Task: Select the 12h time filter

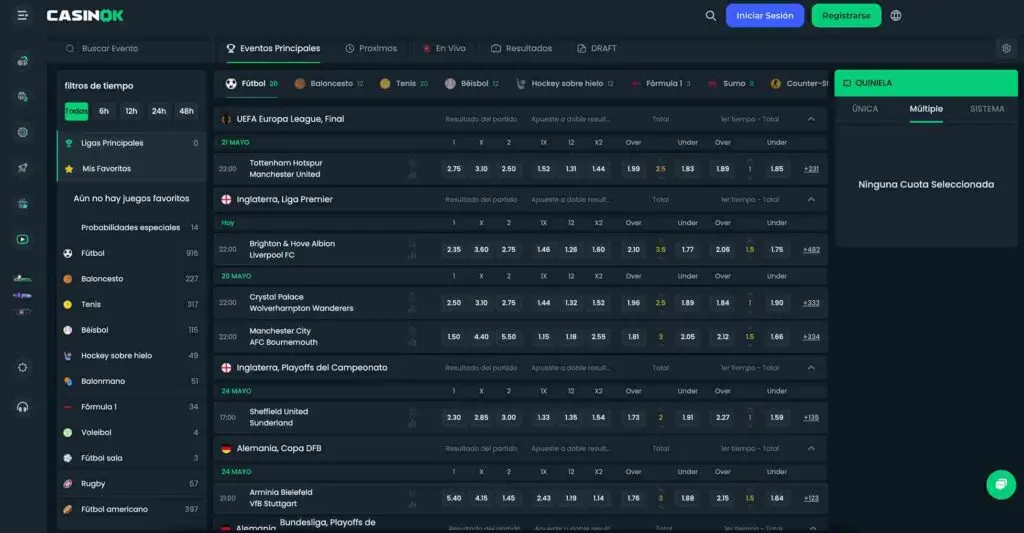Action: [x=131, y=111]
